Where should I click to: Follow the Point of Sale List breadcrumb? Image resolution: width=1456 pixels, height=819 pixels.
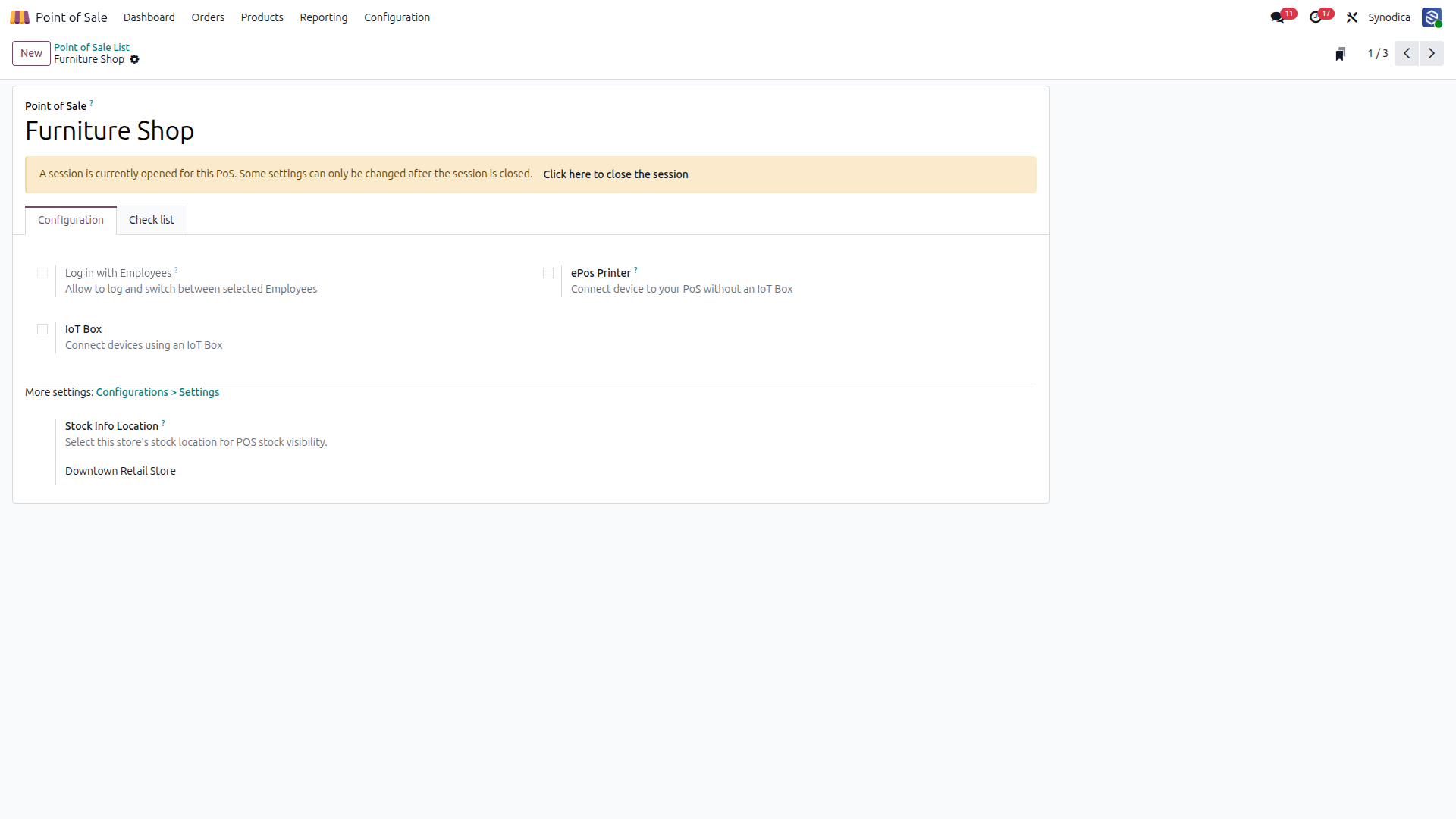[x=92, y=47]
